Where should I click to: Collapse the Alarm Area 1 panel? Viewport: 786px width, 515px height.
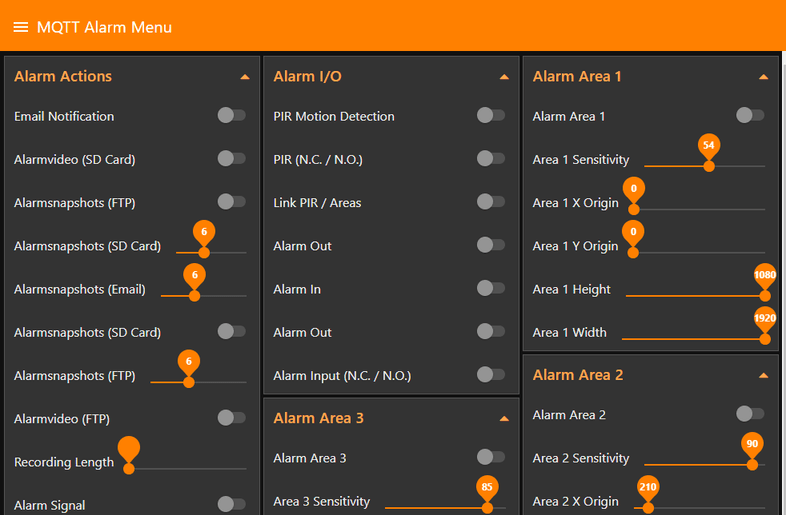[x=764, y=77]
